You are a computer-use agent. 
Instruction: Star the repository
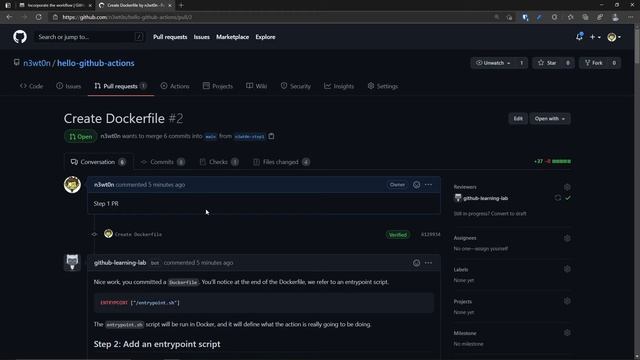point(547,63)
